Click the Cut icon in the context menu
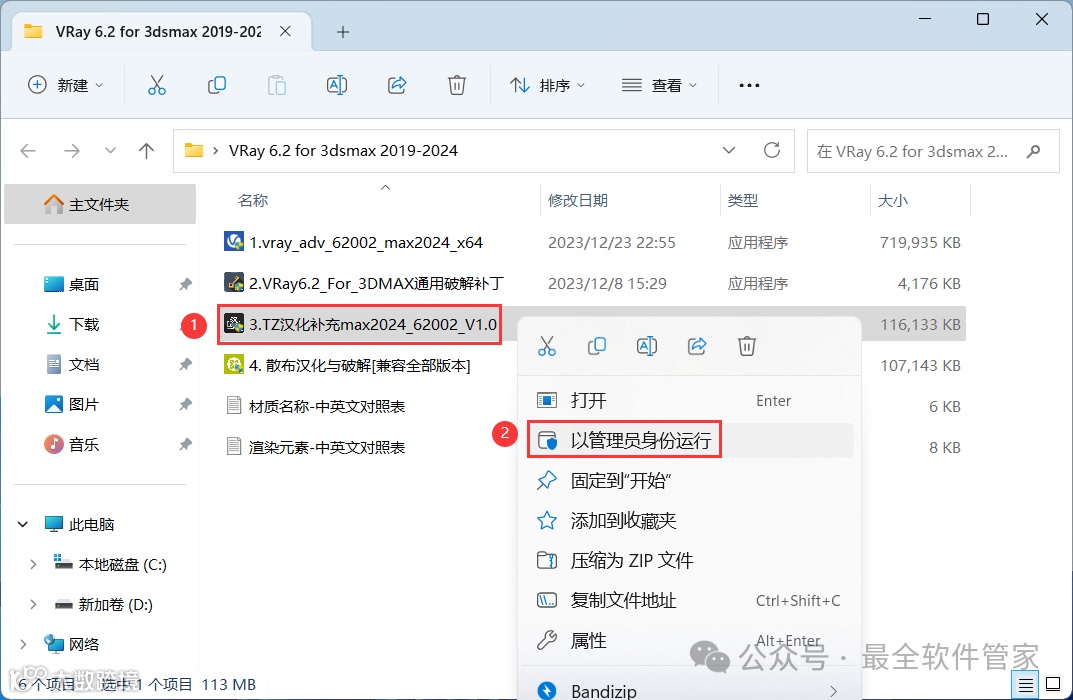 pos(547,346)
